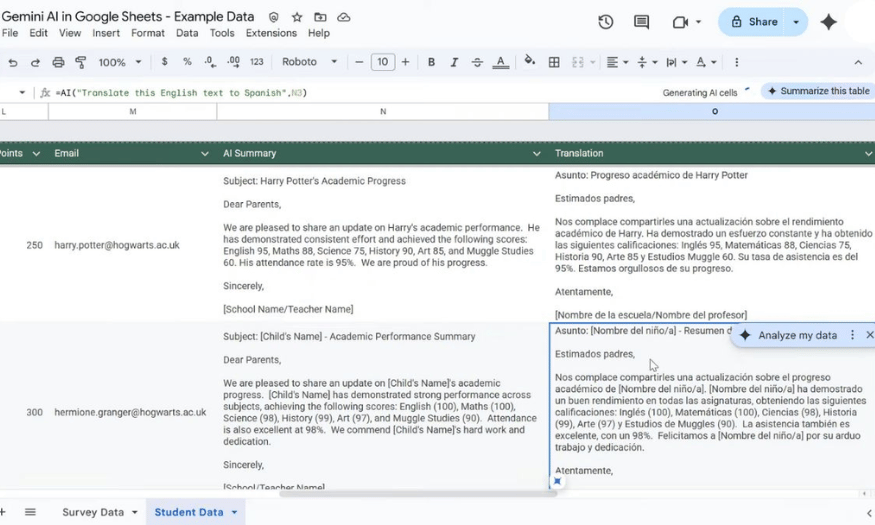Open text rotation dropdown

pyautogui.click(x=706, y=62)
